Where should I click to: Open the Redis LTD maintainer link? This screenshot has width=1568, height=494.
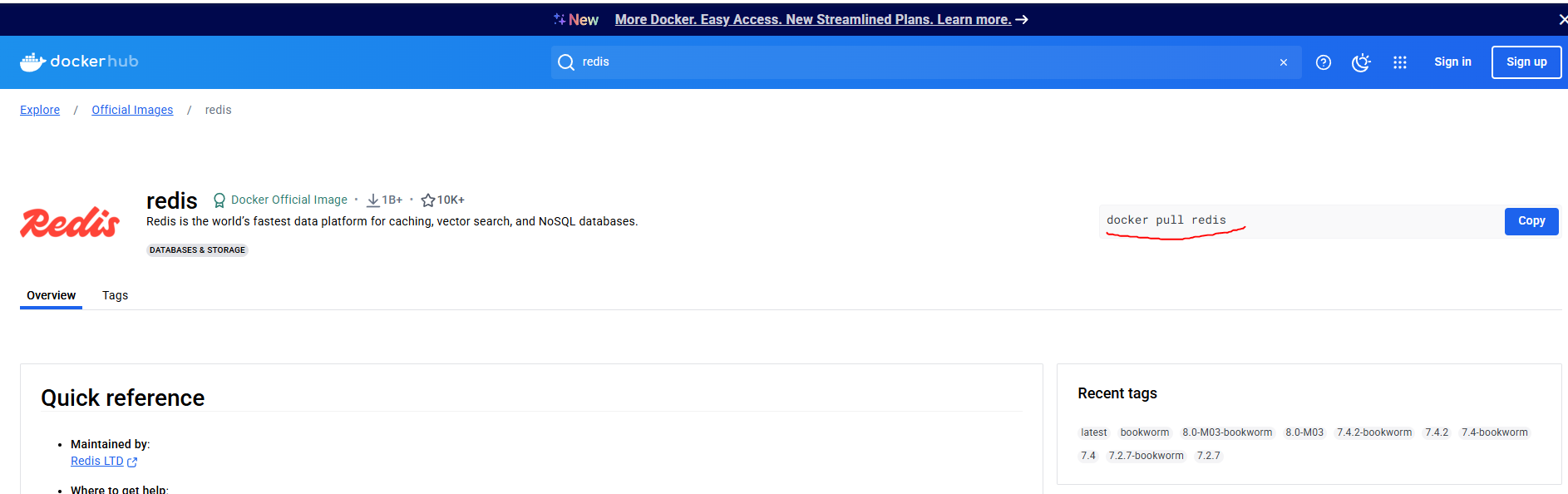point(96,461)
